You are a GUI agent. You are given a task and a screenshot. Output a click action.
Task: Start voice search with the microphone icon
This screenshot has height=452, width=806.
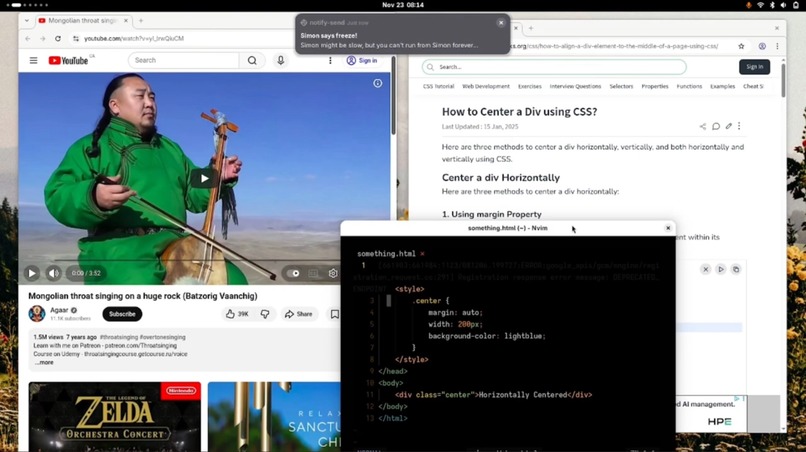pos(281,60)
